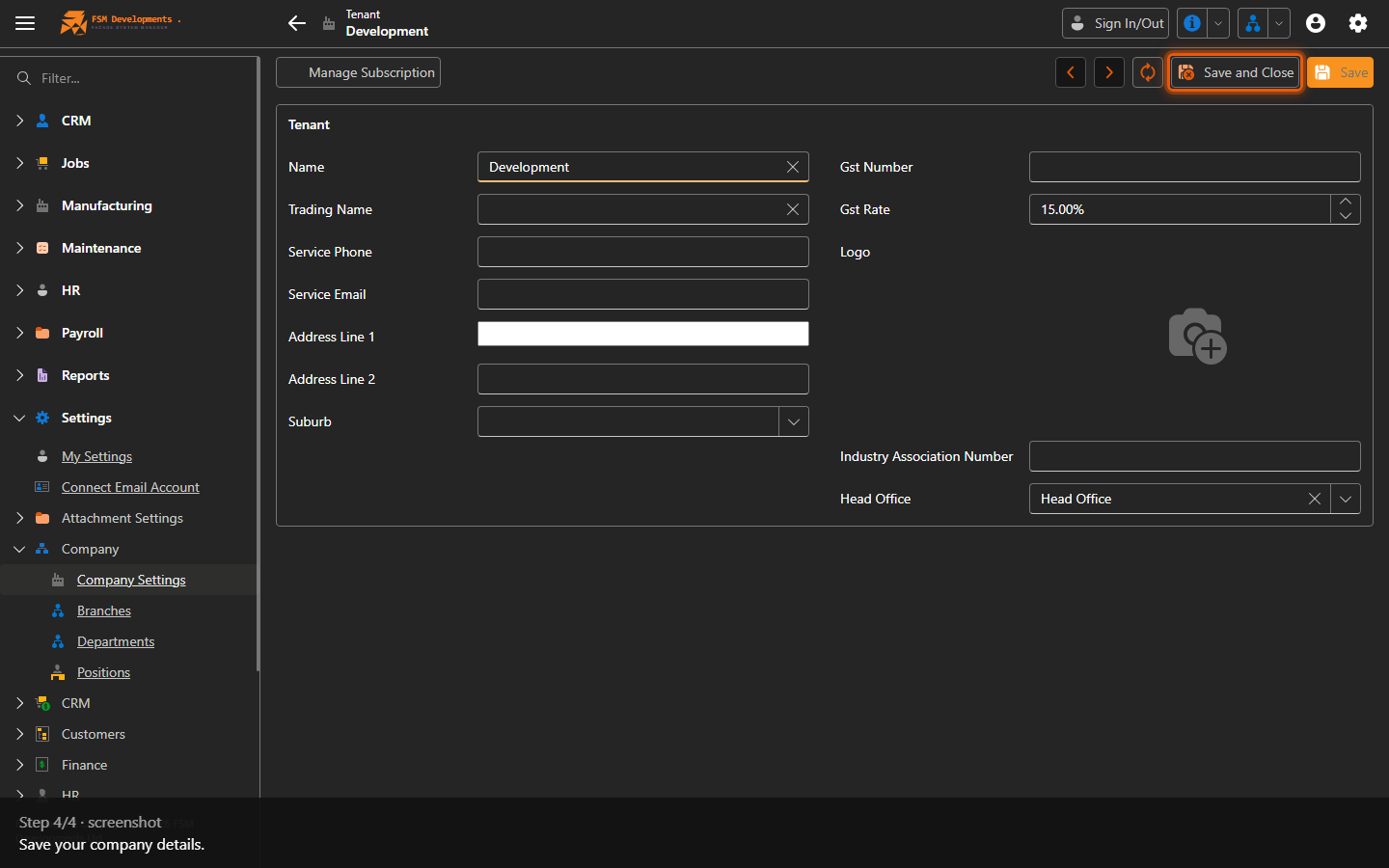Click the Maintenance module icon

(42, 248)
